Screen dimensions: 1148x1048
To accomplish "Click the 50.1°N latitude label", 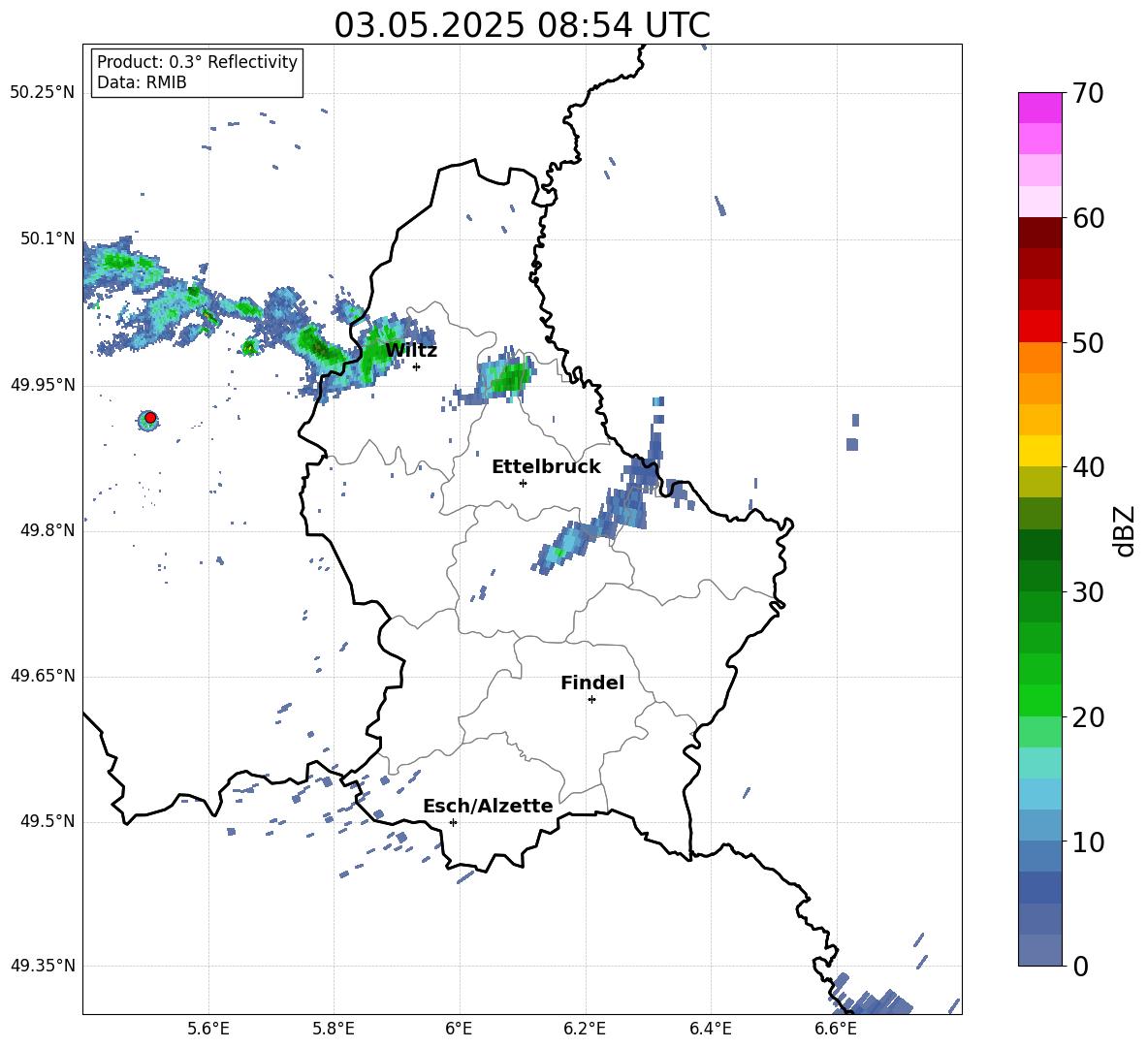I will 48,239.
